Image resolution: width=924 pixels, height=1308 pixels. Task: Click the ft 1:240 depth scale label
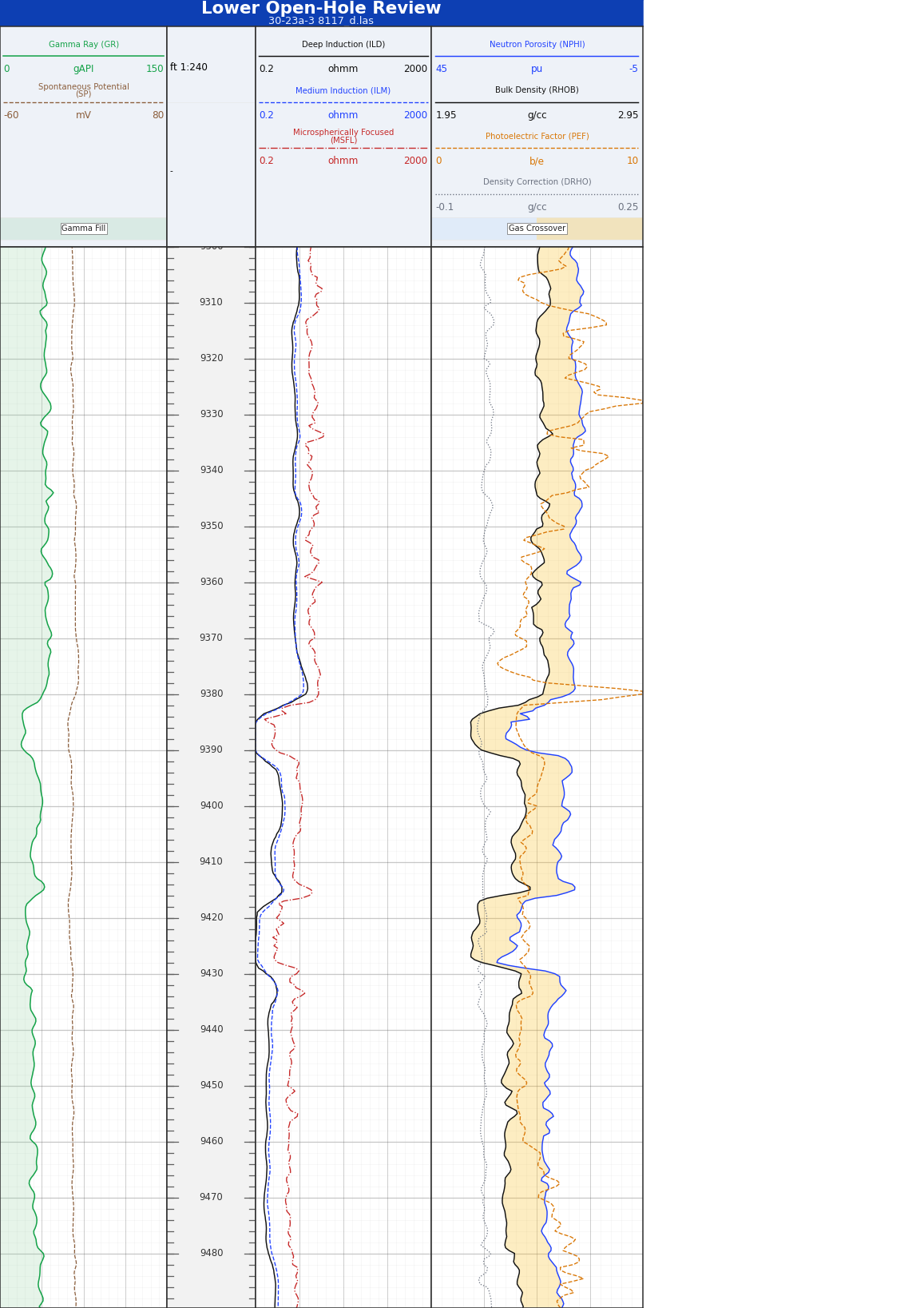coord(188,68)
